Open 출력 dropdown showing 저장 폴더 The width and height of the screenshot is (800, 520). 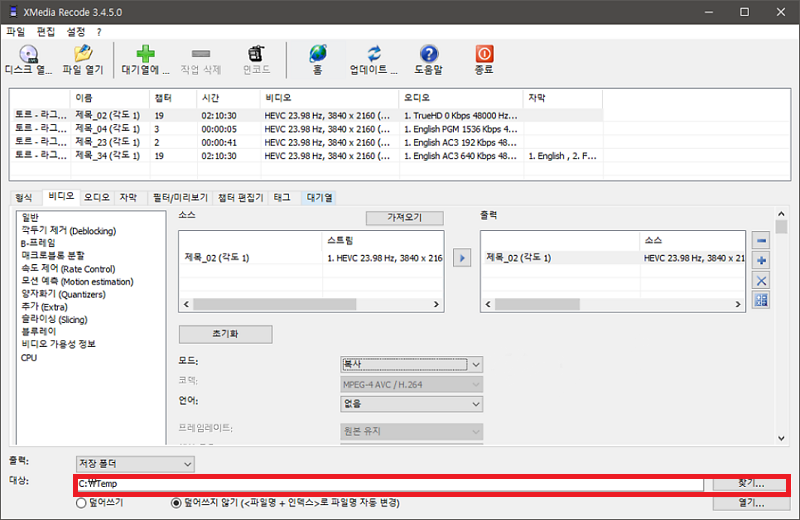point(135,464)
